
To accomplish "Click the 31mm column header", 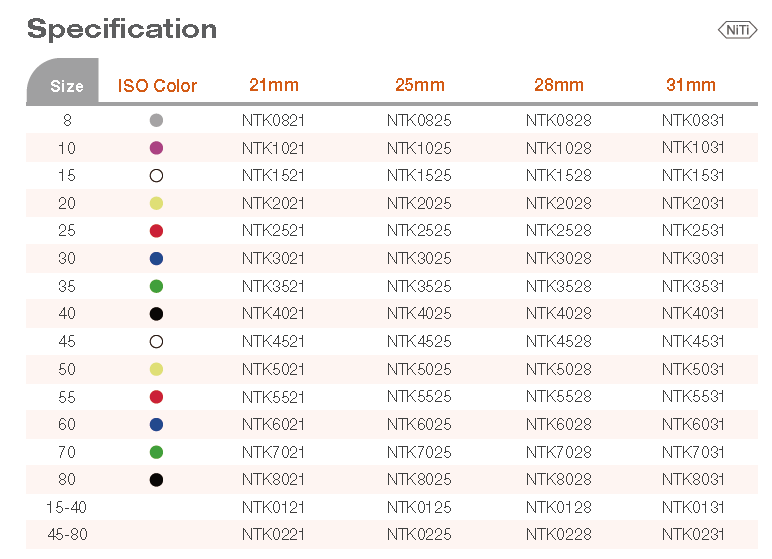I will [x=691, y=85].
